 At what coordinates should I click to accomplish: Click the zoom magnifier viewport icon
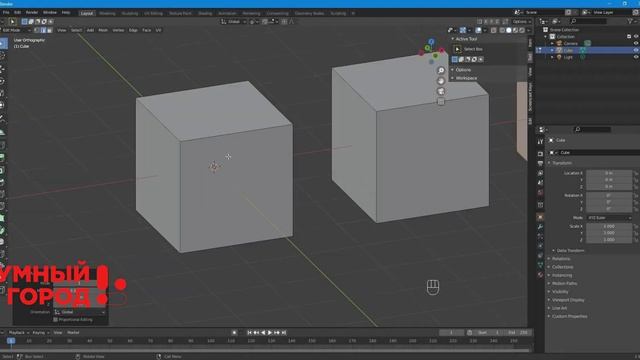tap(441, 71)
